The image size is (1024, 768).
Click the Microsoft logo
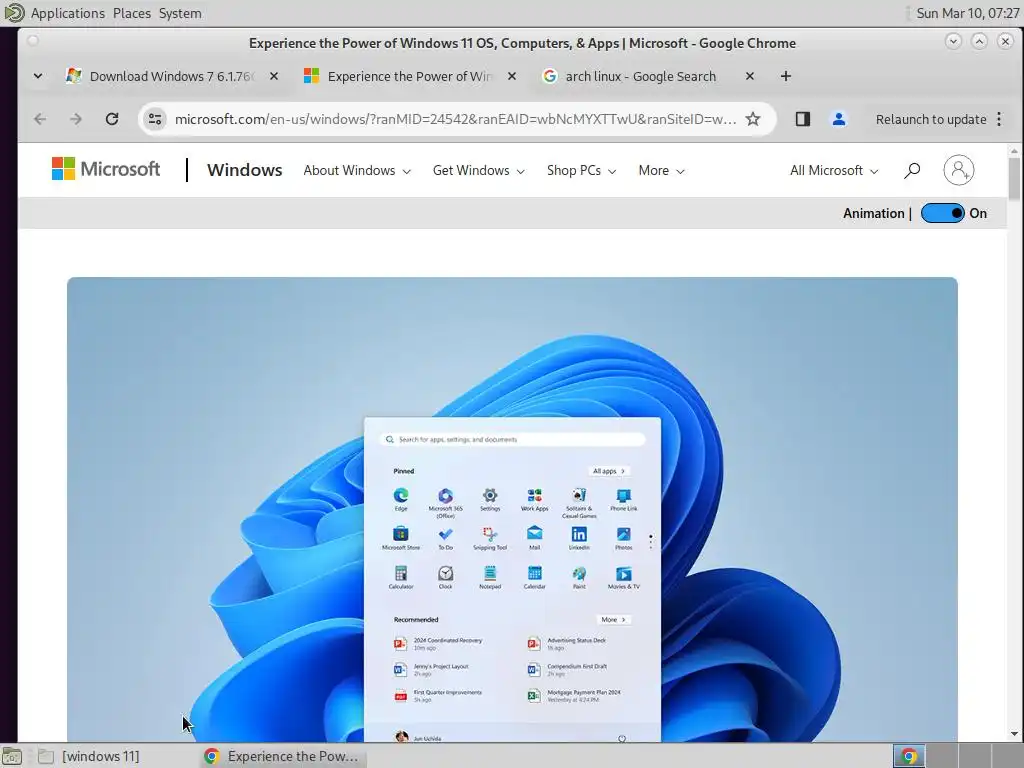pyautogui.click(x=106, y=169)
